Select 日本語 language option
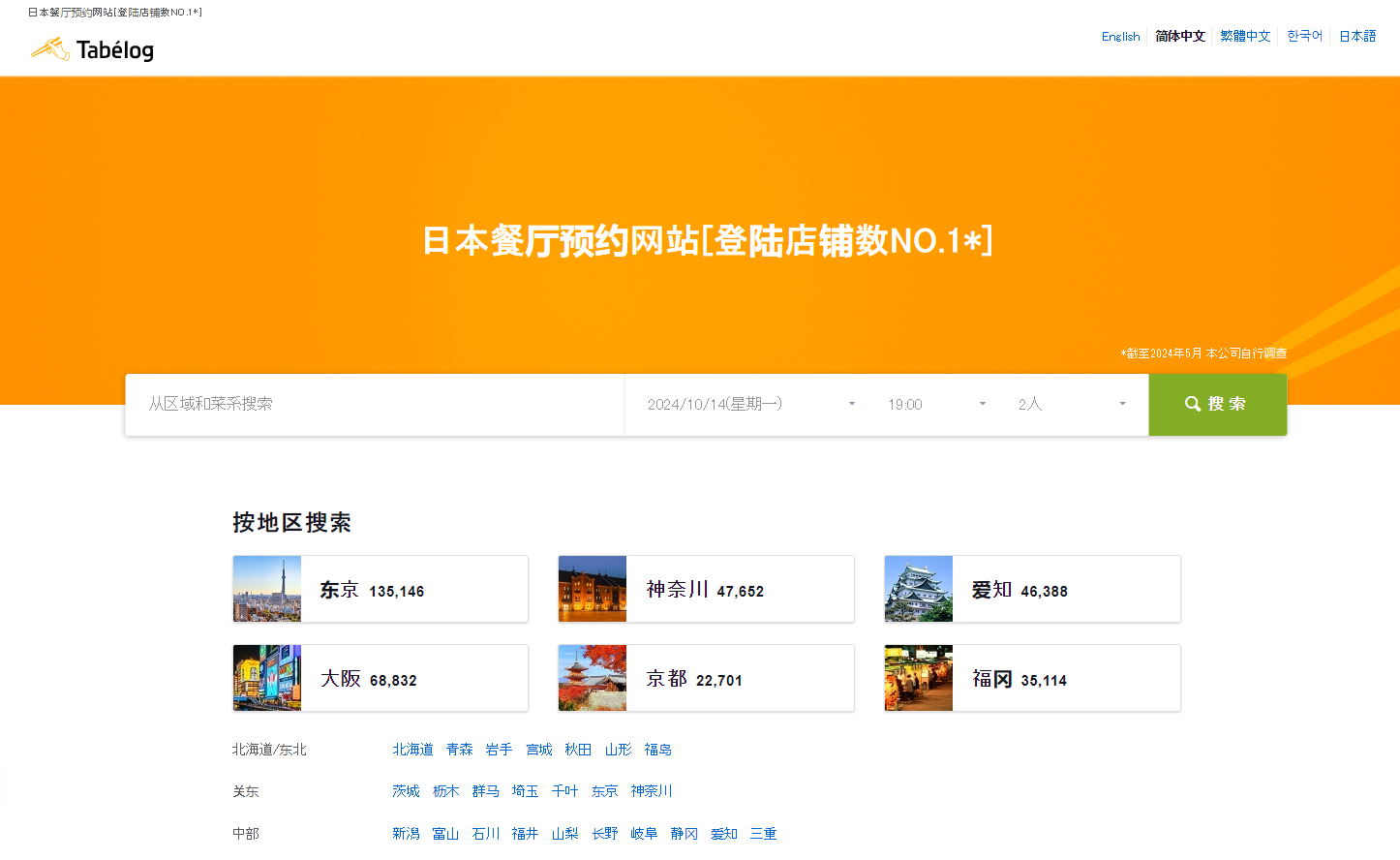 click(x=1357, y=37)
